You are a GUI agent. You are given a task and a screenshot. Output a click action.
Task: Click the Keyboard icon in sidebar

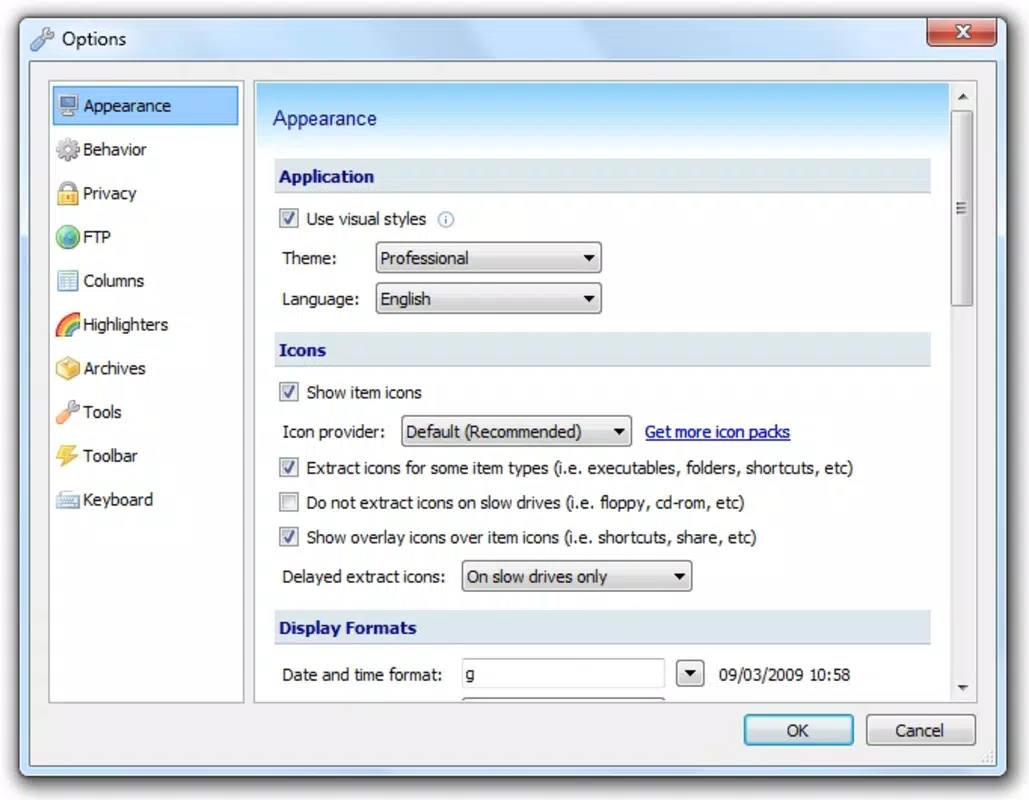click(68, 499)
